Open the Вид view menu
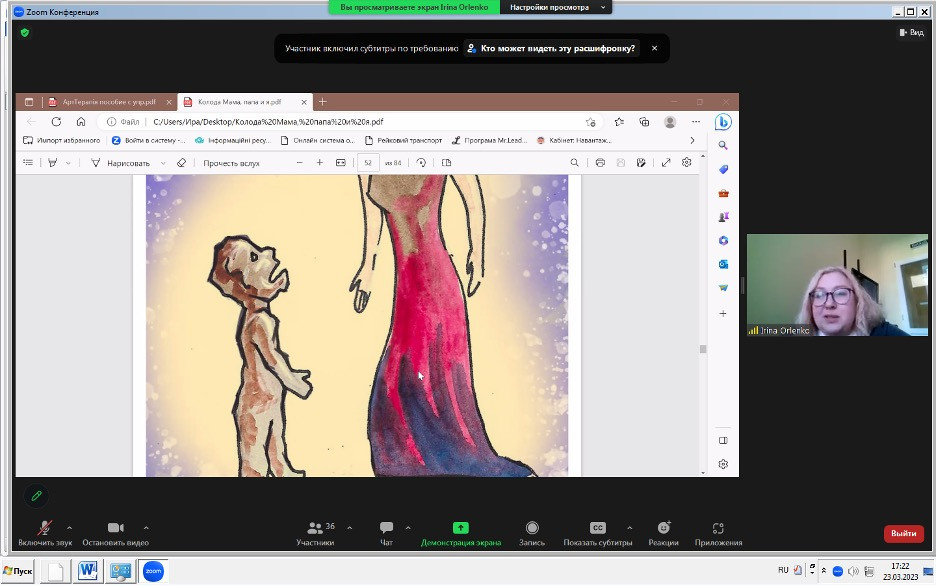Viewport: 936px width, 586px height. [x=911, y=32]
